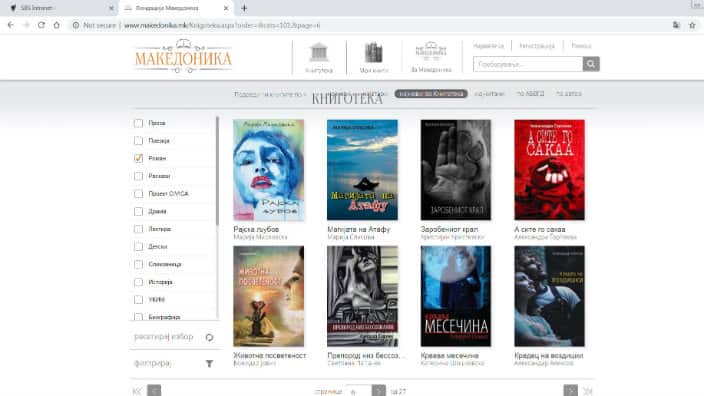Click the Животна посветеност book cover
The height and width of the screenshot is (396, 704).
click(268, 296)
